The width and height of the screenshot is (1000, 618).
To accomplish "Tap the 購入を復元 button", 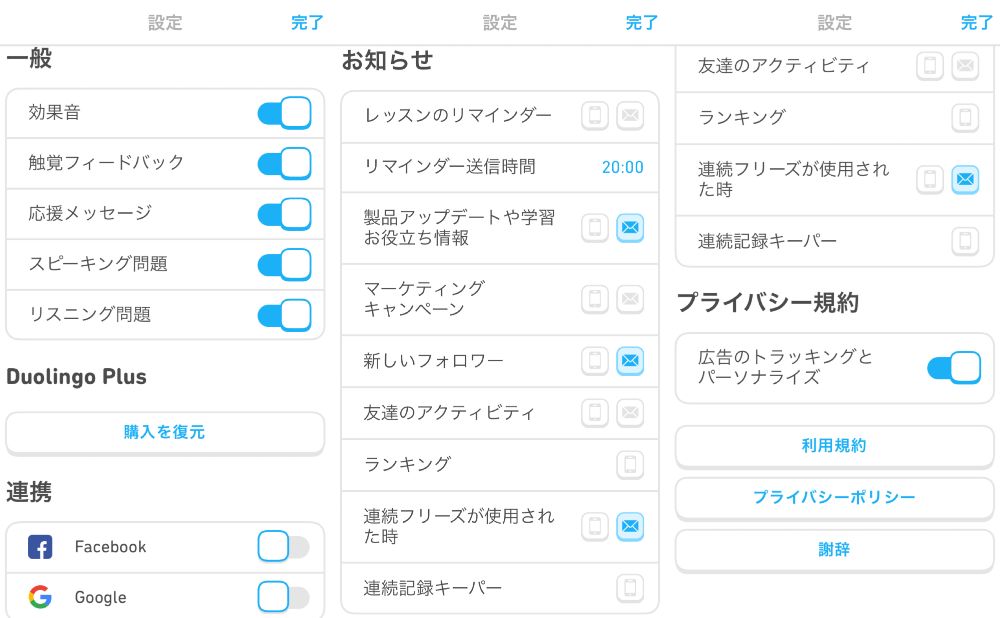I will coord(165,432).
